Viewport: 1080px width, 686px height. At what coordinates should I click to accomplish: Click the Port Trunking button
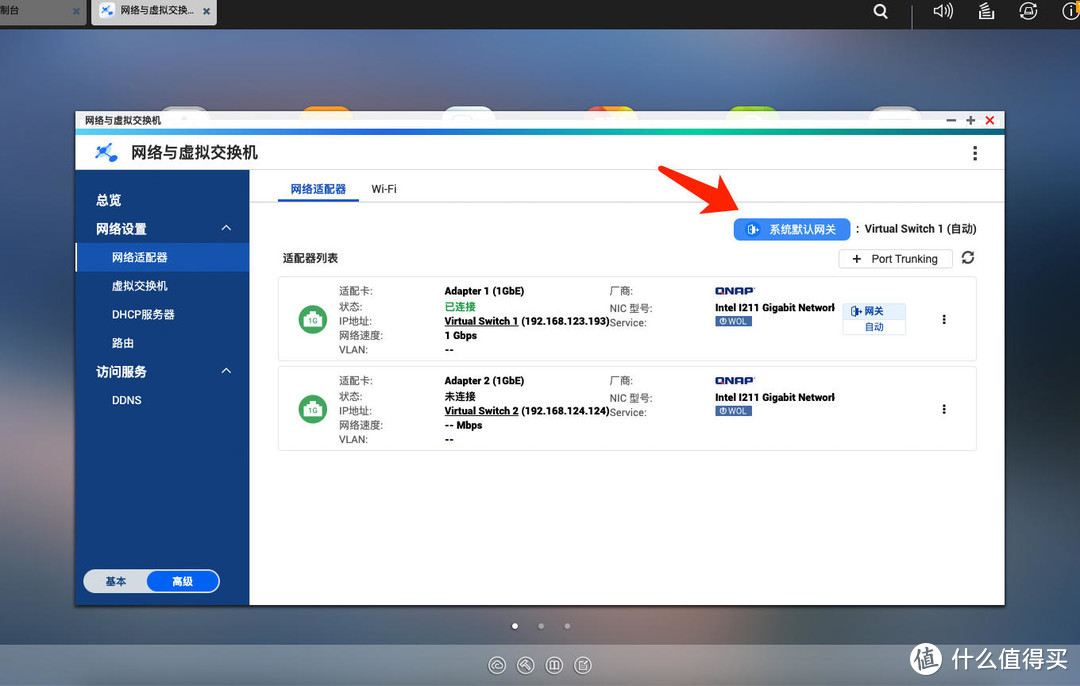[x=895, y=259]
